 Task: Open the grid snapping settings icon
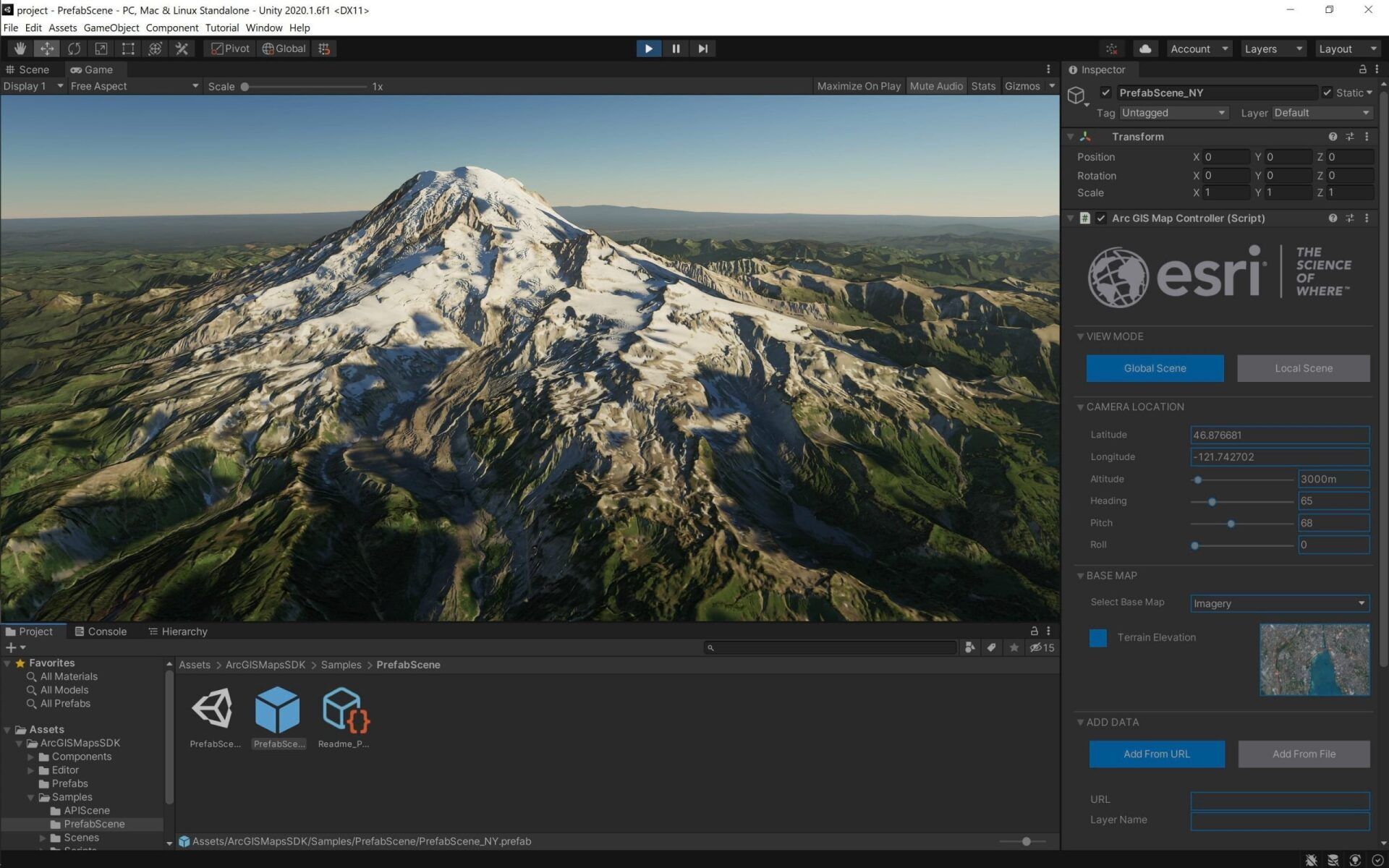323,48
